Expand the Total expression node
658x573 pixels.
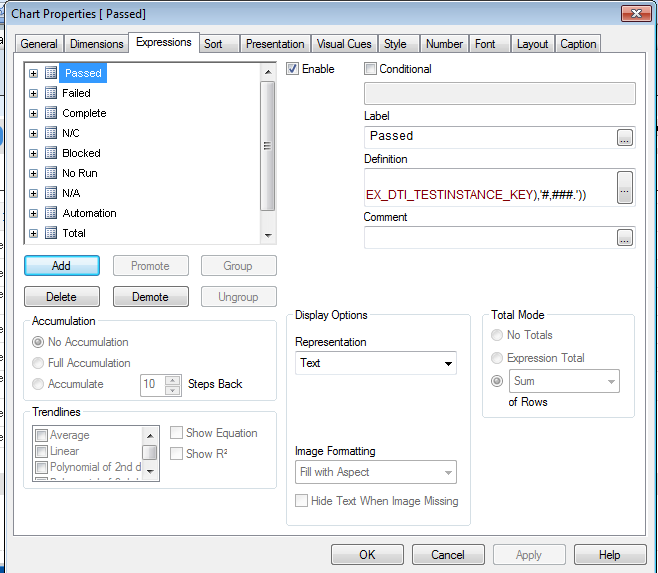pos(34,233)
